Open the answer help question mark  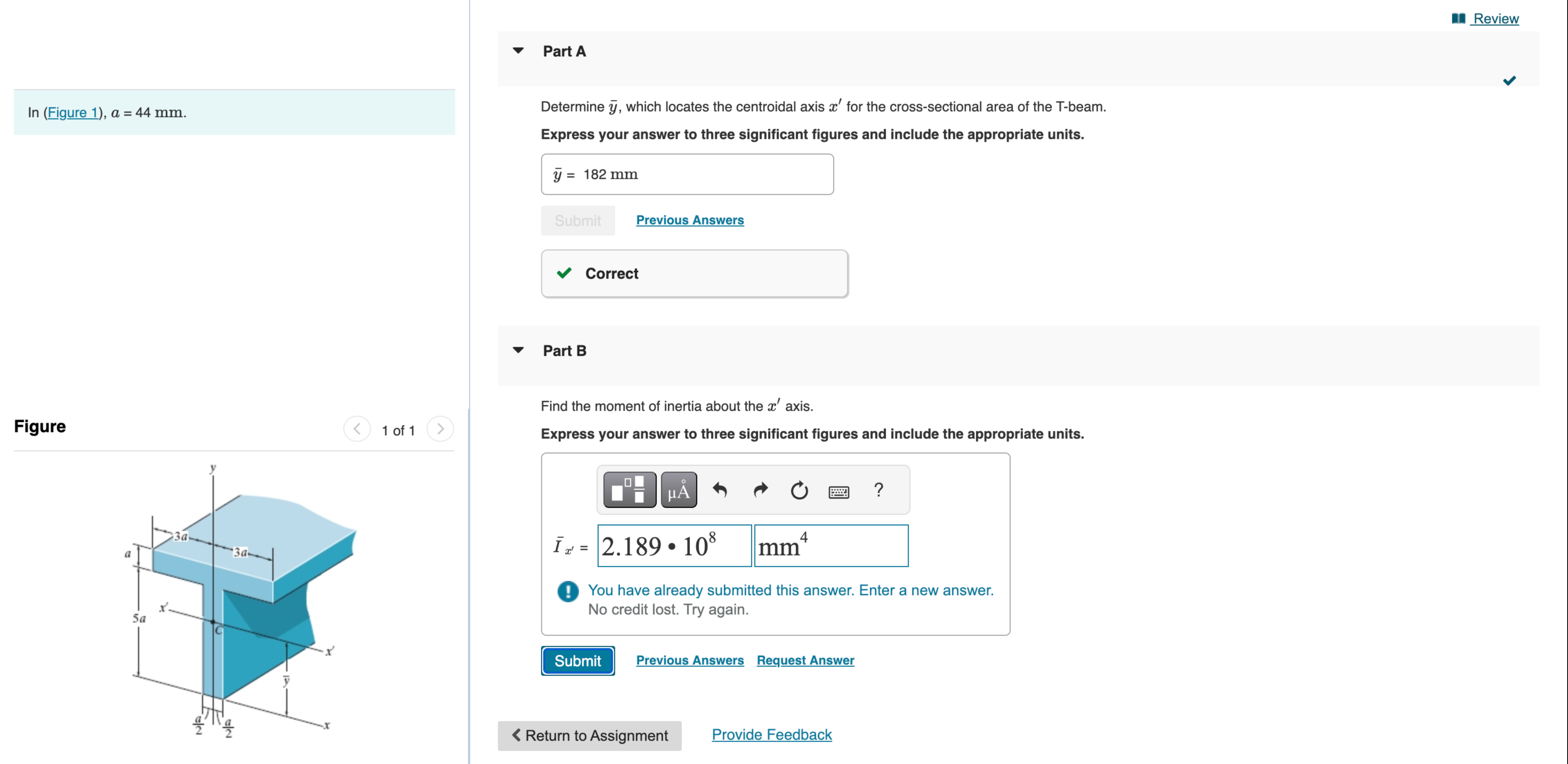(878, 490)
